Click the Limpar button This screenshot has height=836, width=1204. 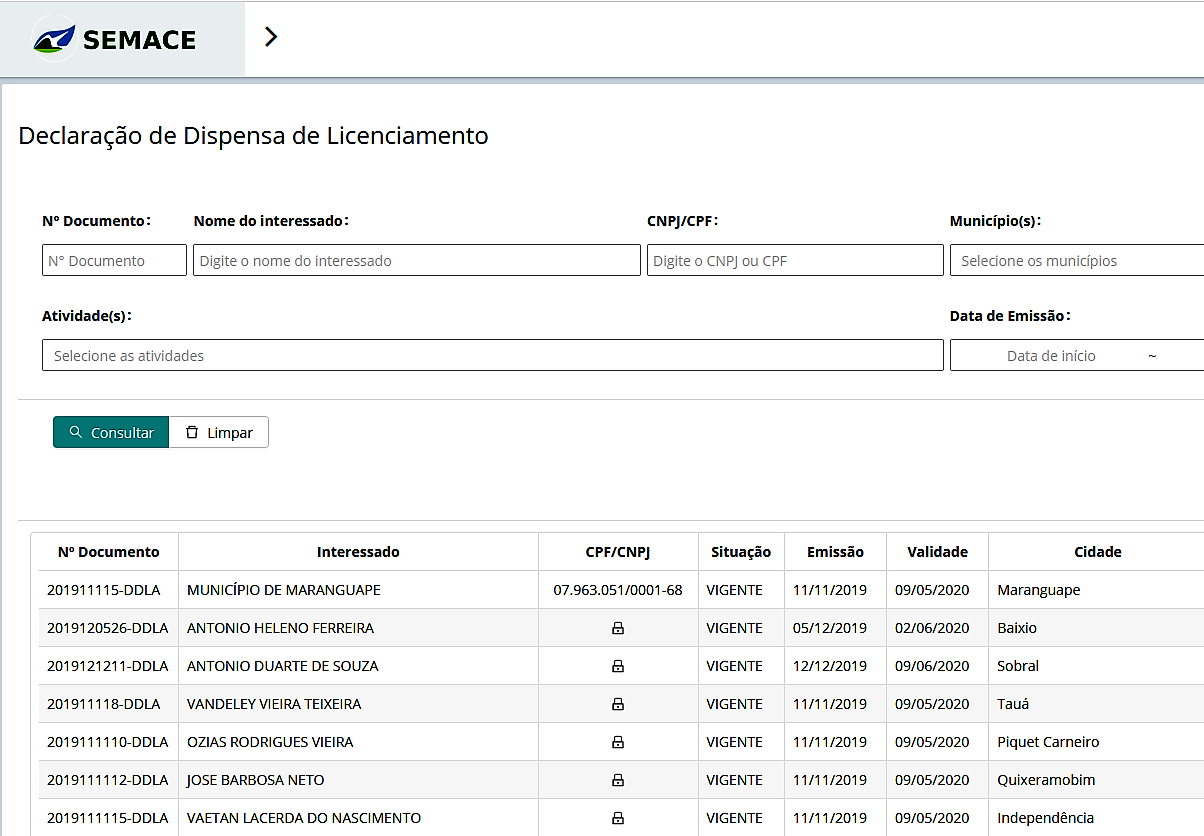pyautogui.click(x=219, y=432)
